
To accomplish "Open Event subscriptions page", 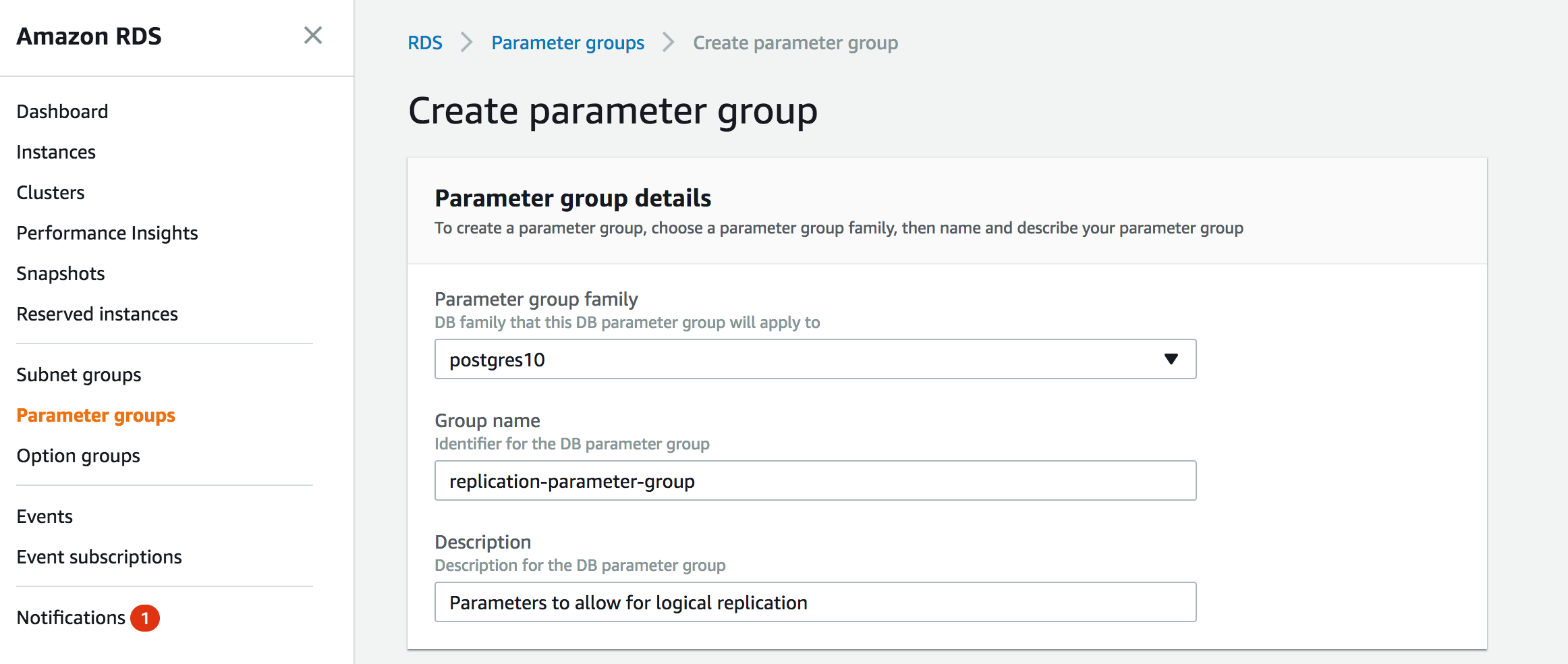I will (99, 557).
